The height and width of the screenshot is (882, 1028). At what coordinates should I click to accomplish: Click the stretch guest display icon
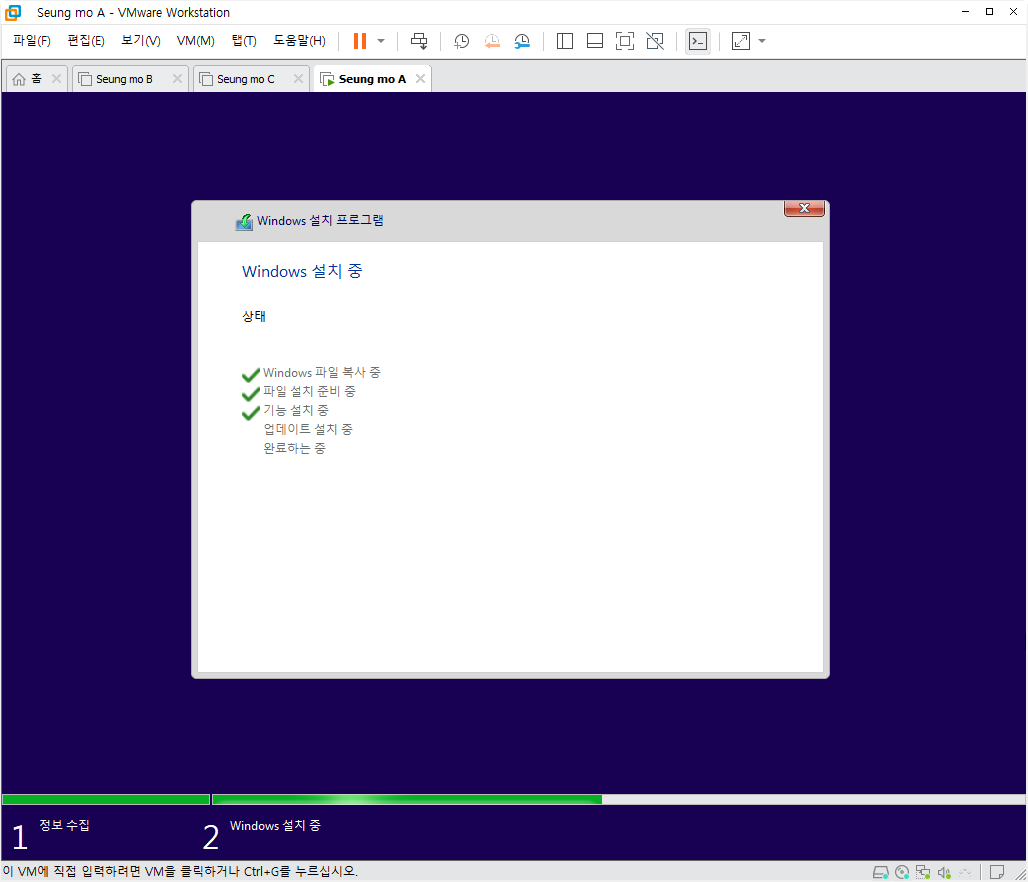click(x=741, y=41)
